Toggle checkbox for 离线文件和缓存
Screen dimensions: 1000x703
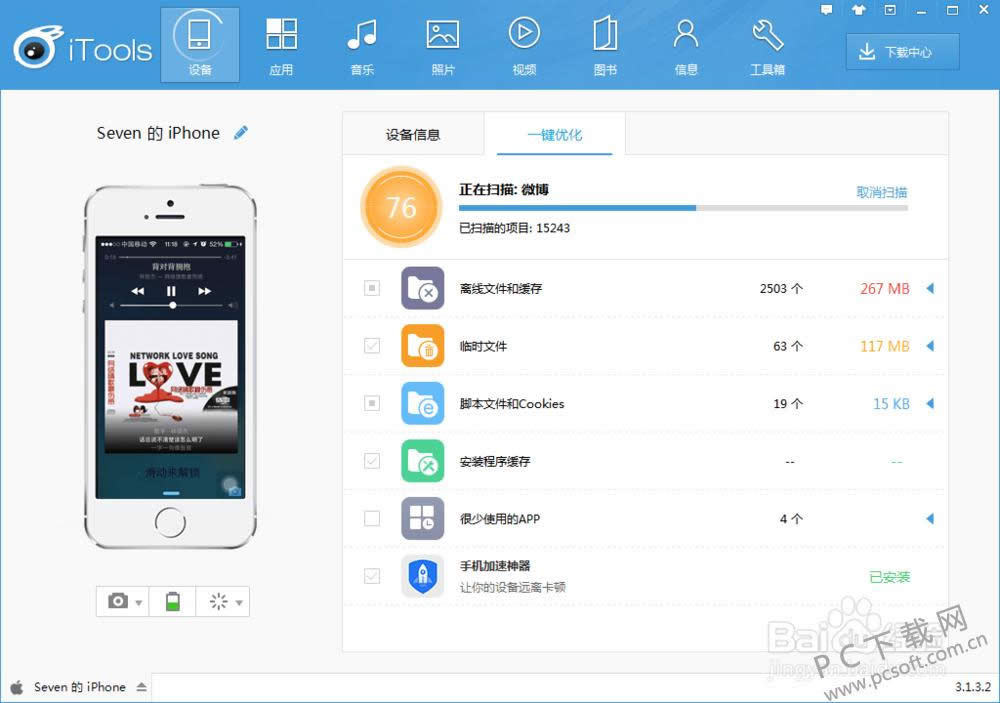[x=372, y=288]
